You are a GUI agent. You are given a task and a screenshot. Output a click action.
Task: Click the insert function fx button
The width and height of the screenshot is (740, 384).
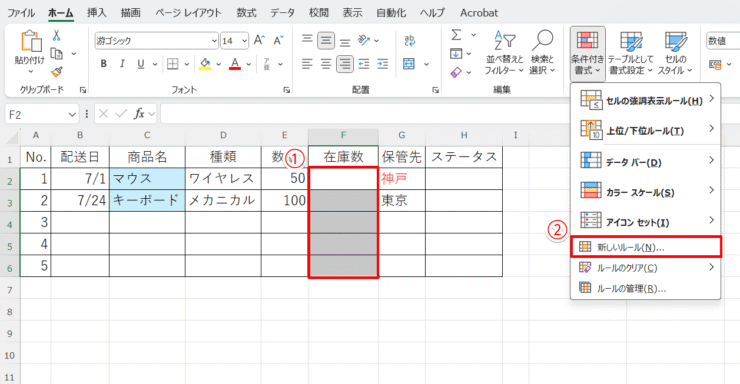point(139,114)
